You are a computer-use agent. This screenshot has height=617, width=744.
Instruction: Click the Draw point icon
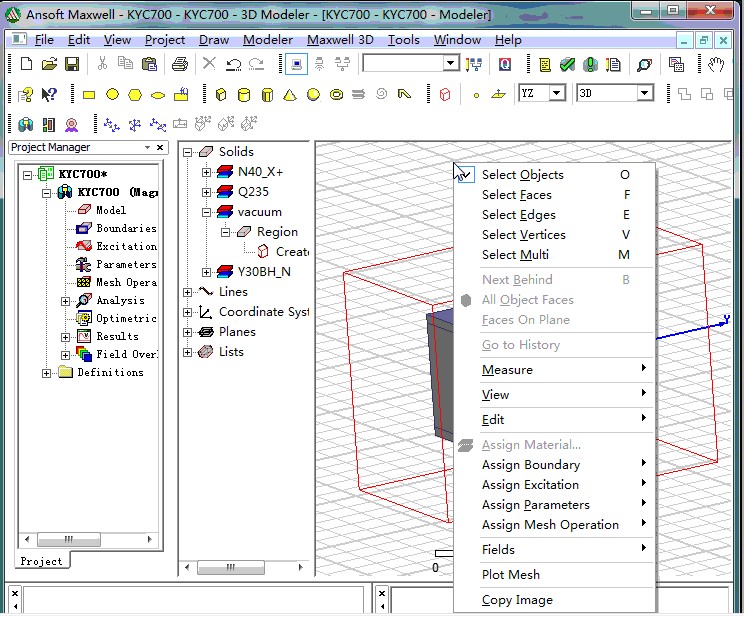476,95
